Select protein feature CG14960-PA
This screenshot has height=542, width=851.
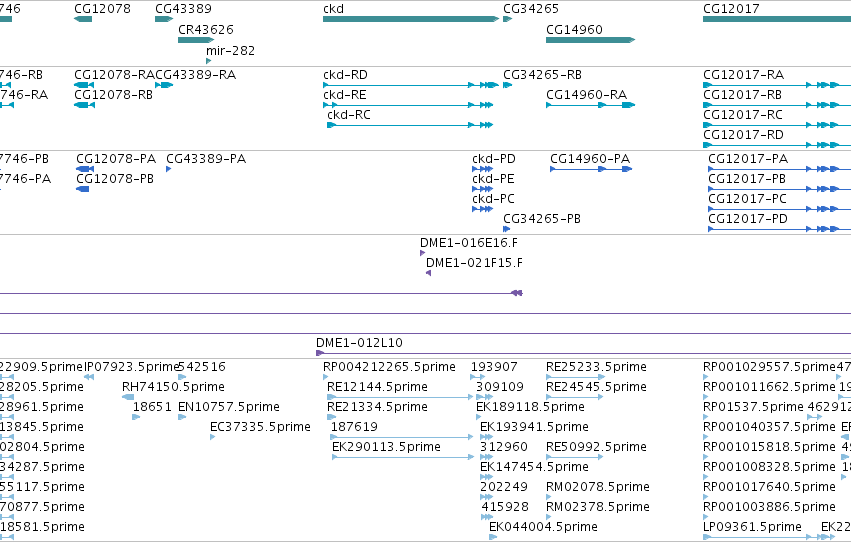pos(591,169)
